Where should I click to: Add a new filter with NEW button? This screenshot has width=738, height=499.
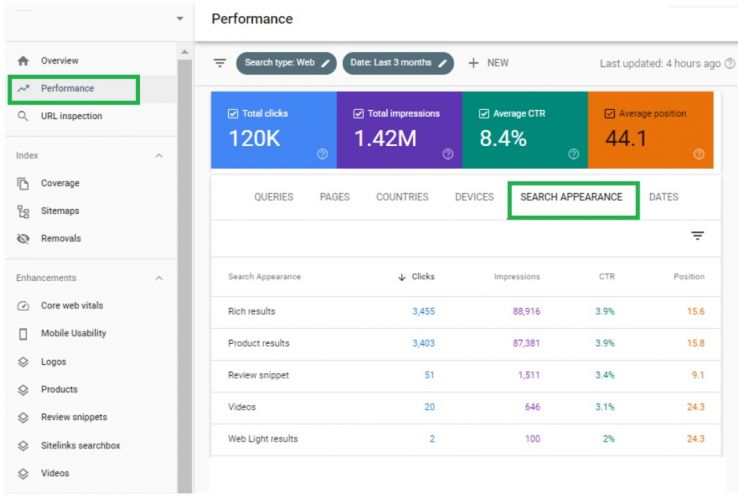(488, 63)
